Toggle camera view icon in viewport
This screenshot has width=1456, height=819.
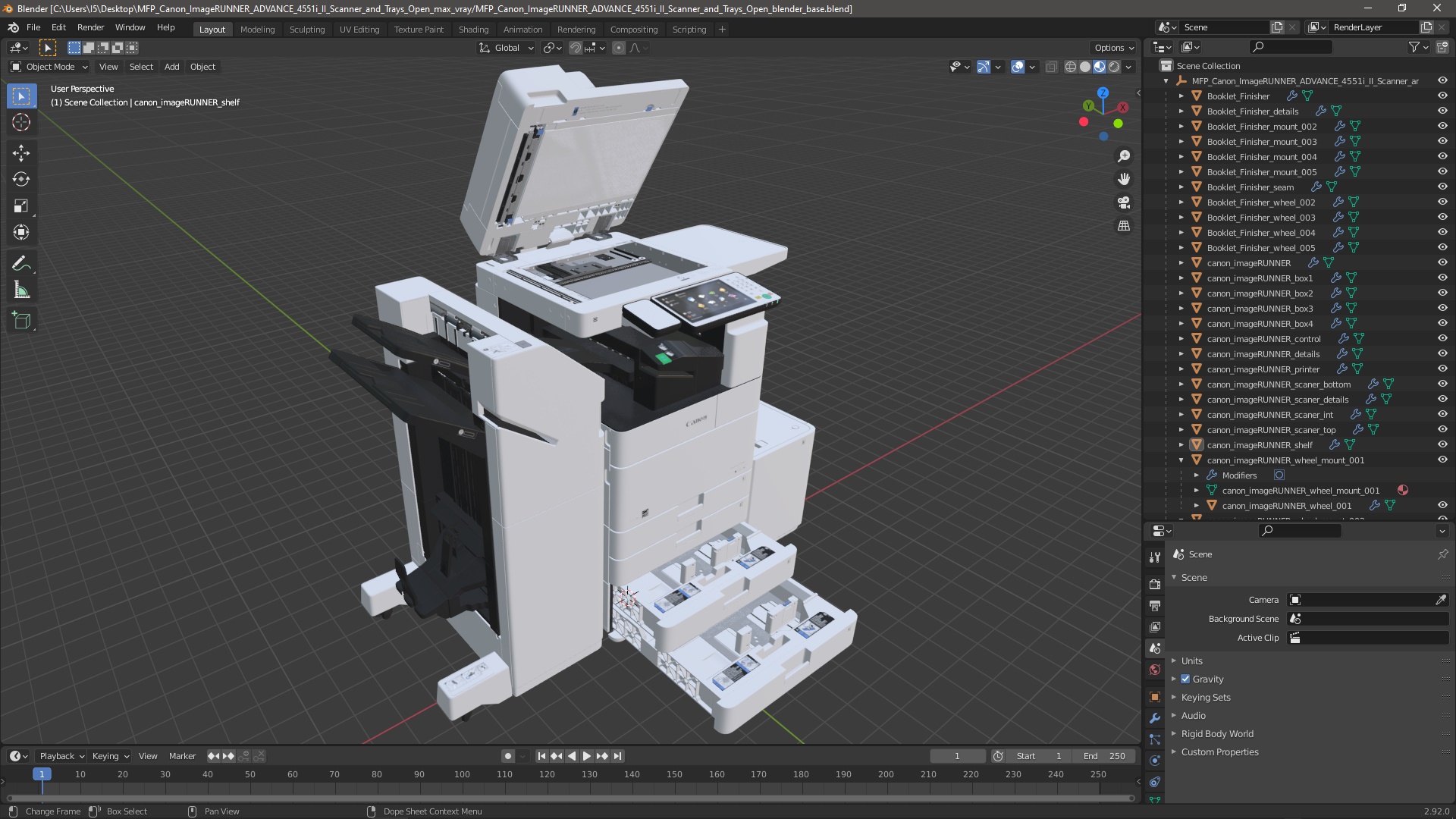point(1124,202)
